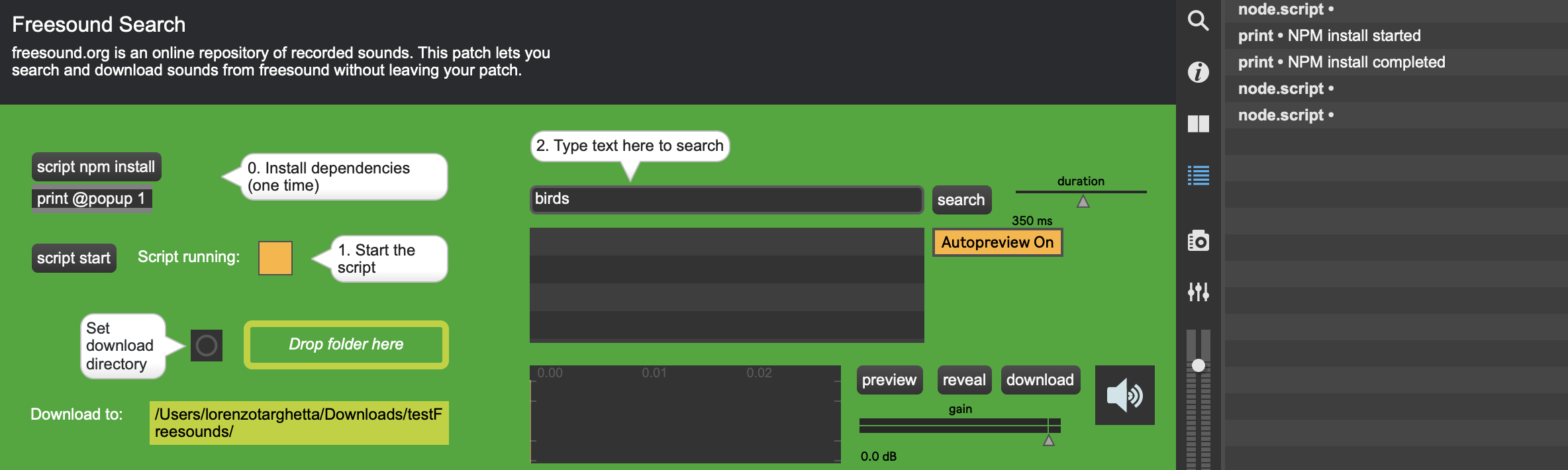The image size is (1568, 470).
Task: Click the first row of search results list
Action: coord(726,242)
